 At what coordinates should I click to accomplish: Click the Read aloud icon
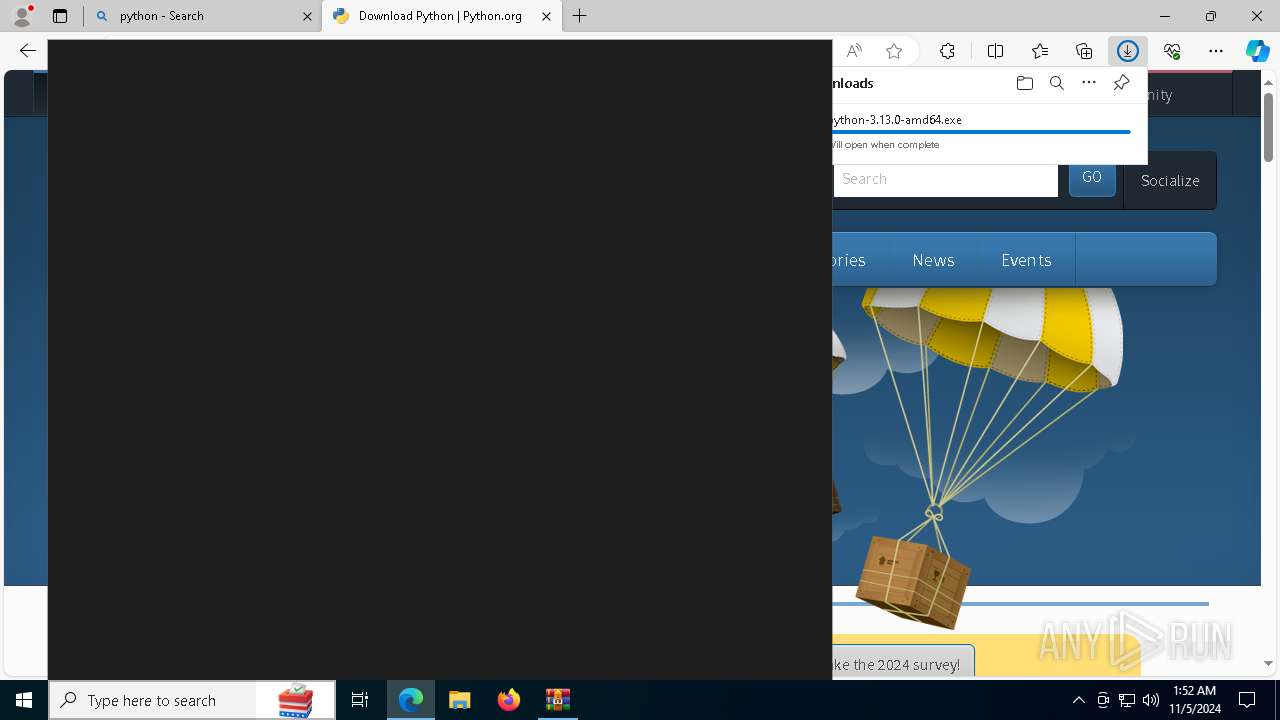[854, 51]
